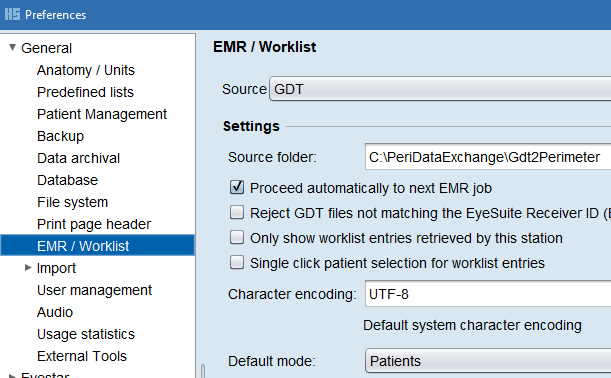Enable Reject GDT files not matching checkbox
The width and height of the screenshot is (611, 378).
[x=237, y=212]
